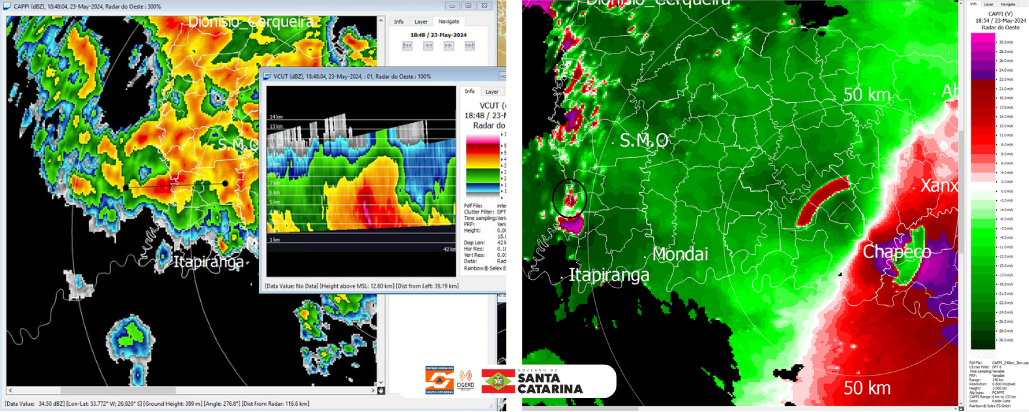Click the 14 km height label in VCUT

(x=274, y=117)
